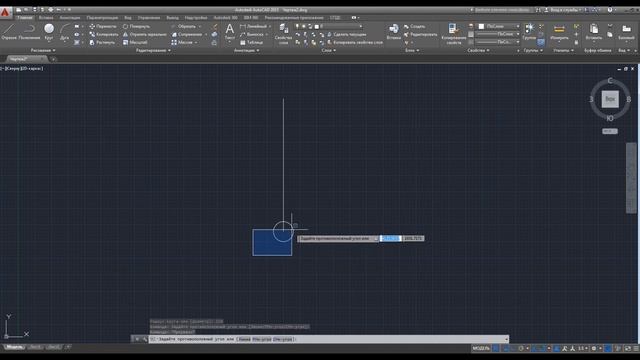640x360 pixels.
Task: Open the Вид ribbon tab
Action: coord(128,18)
